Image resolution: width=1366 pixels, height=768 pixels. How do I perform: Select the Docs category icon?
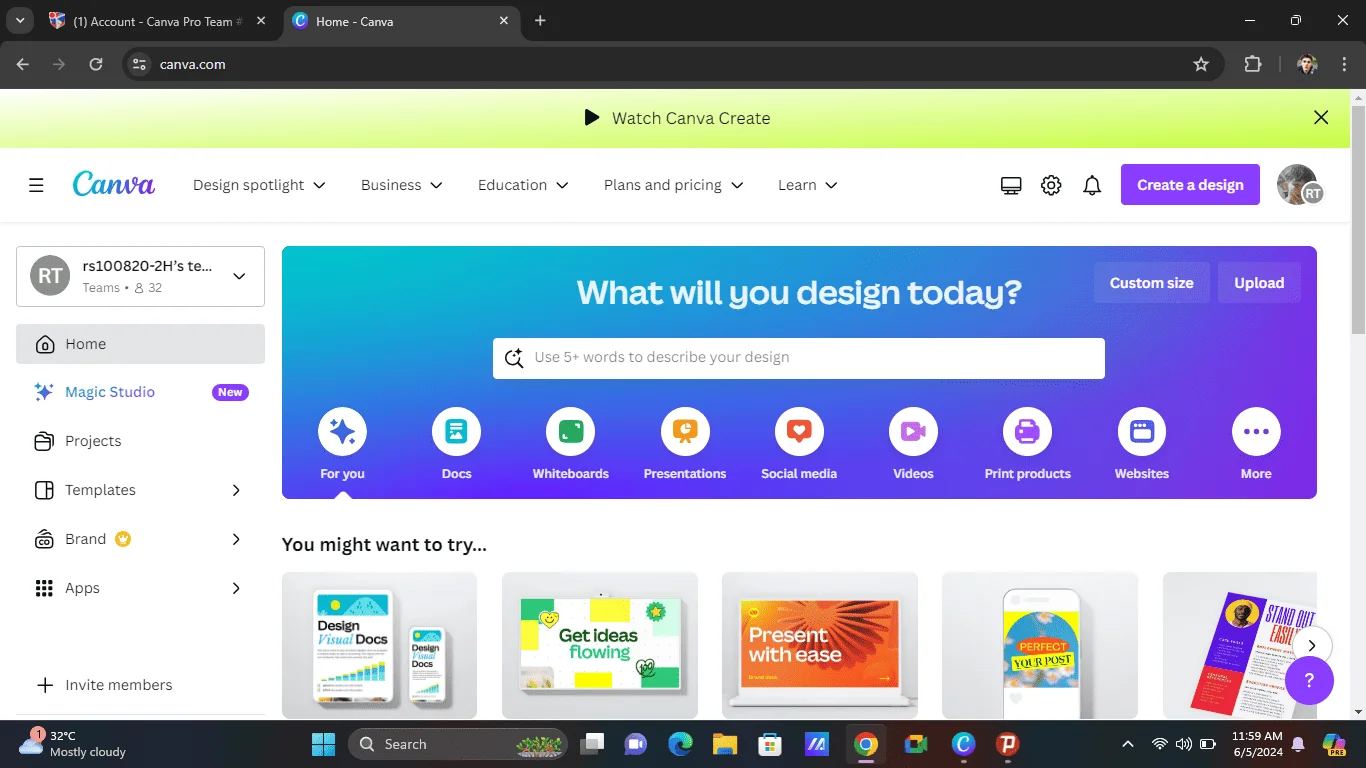(x=456, y=432)
